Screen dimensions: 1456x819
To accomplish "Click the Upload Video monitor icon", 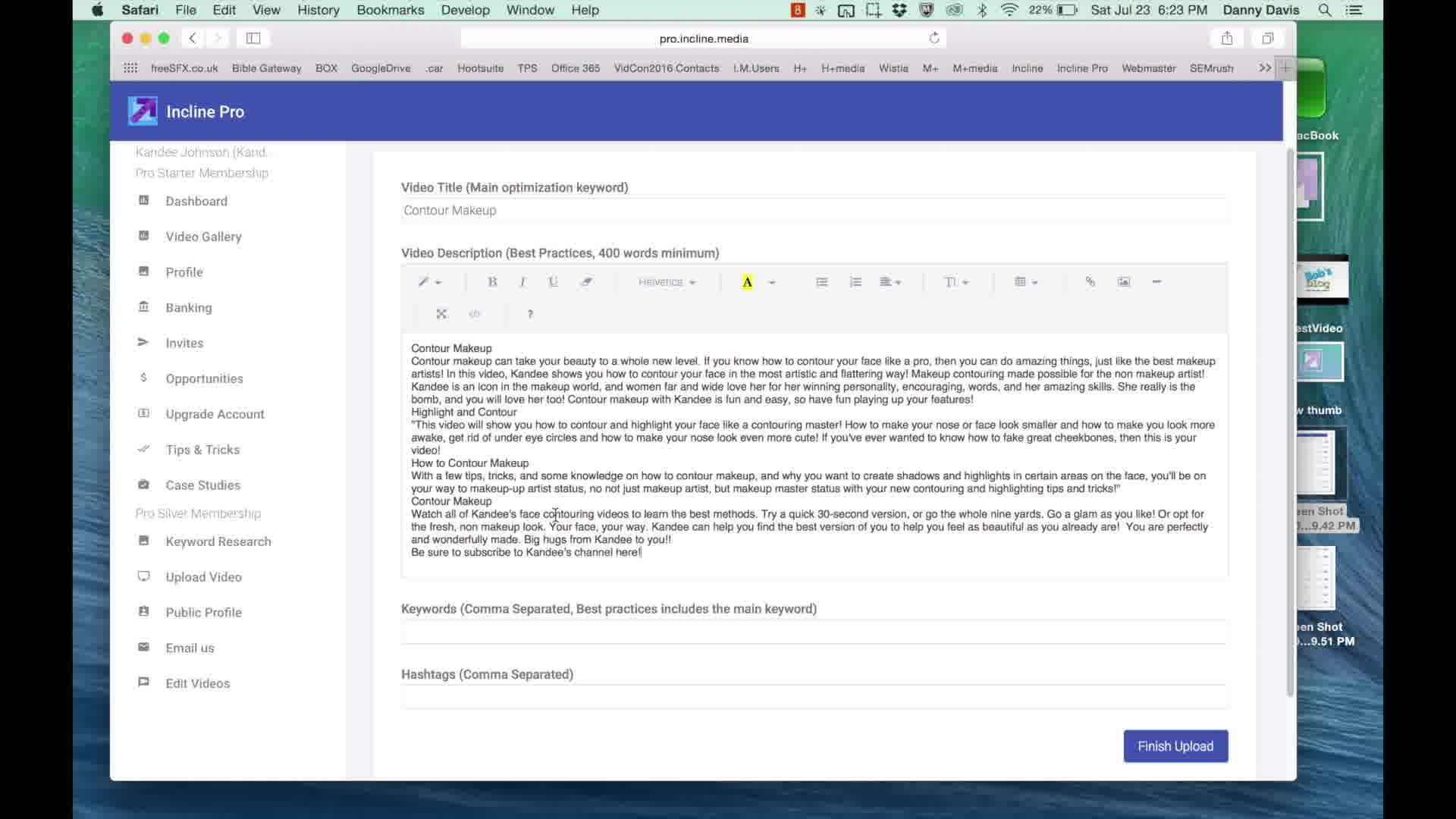I will 143,576.
